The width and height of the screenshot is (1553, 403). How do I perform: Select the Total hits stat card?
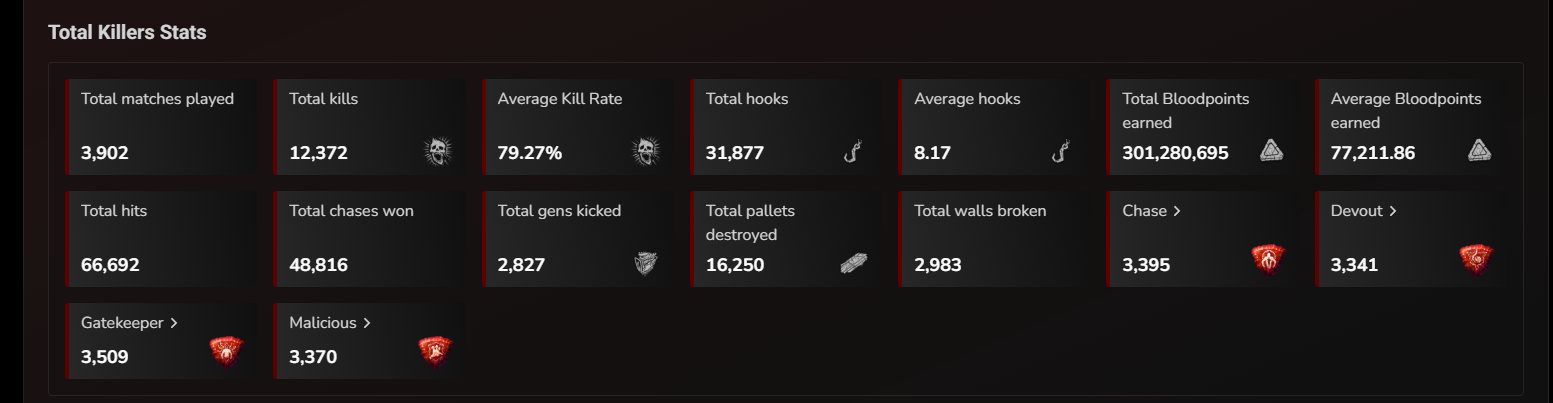161,239
